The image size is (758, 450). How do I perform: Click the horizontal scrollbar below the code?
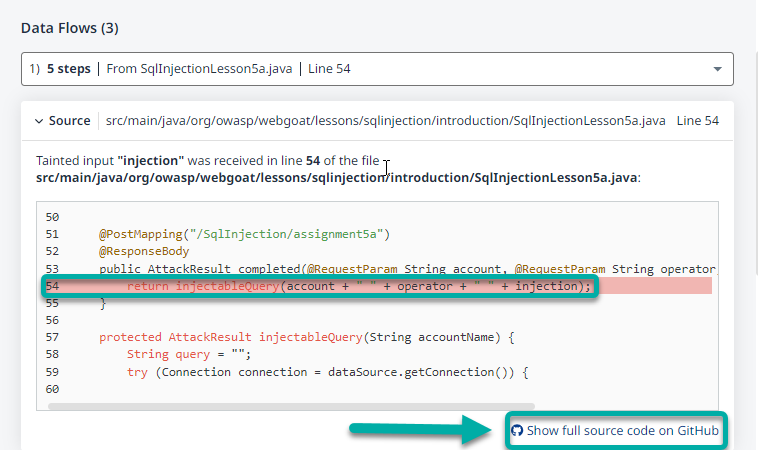300,406
